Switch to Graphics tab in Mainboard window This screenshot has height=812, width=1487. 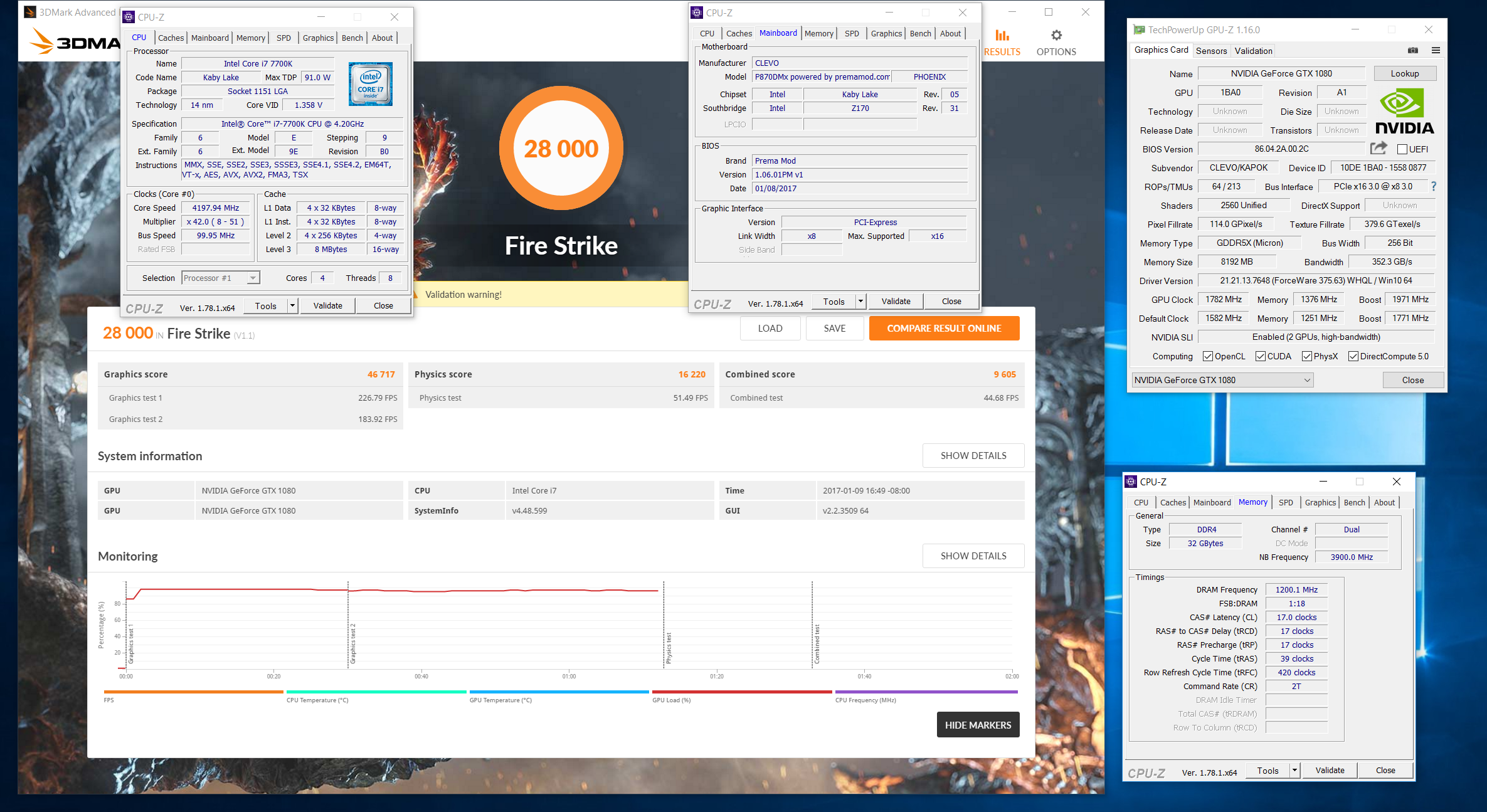[886, 33]
